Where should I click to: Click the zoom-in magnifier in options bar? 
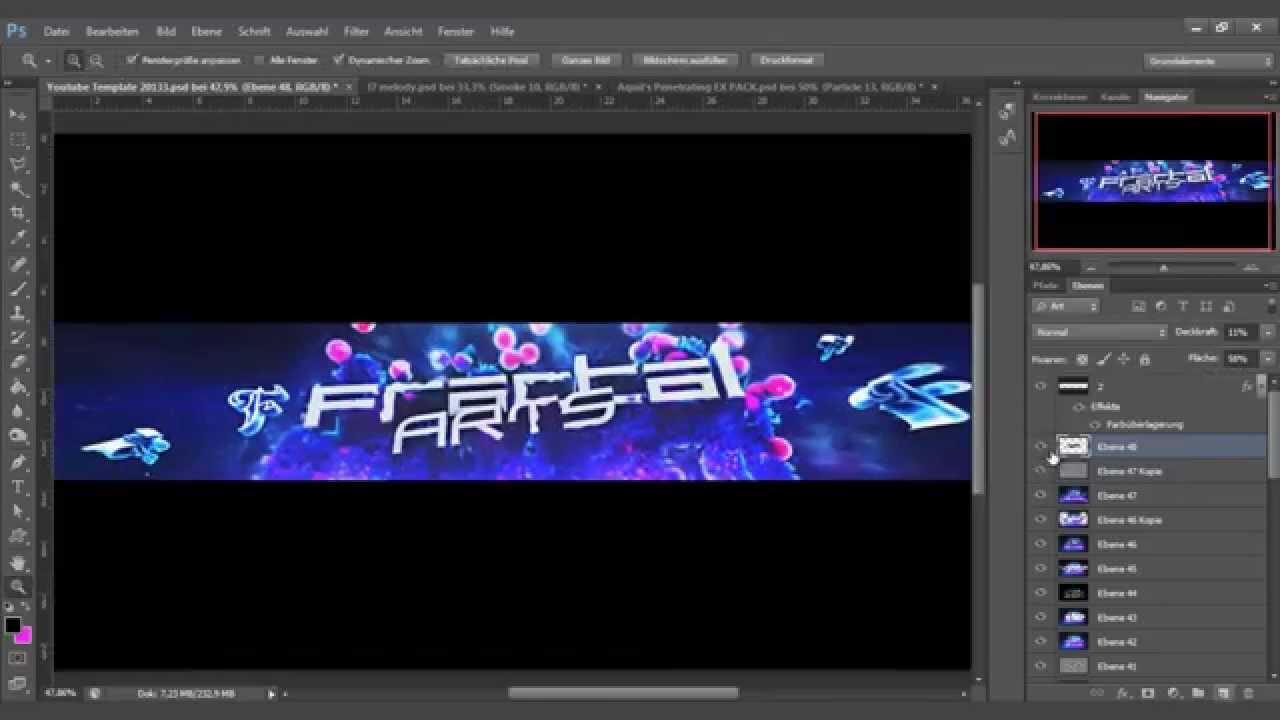coord(74,61)
